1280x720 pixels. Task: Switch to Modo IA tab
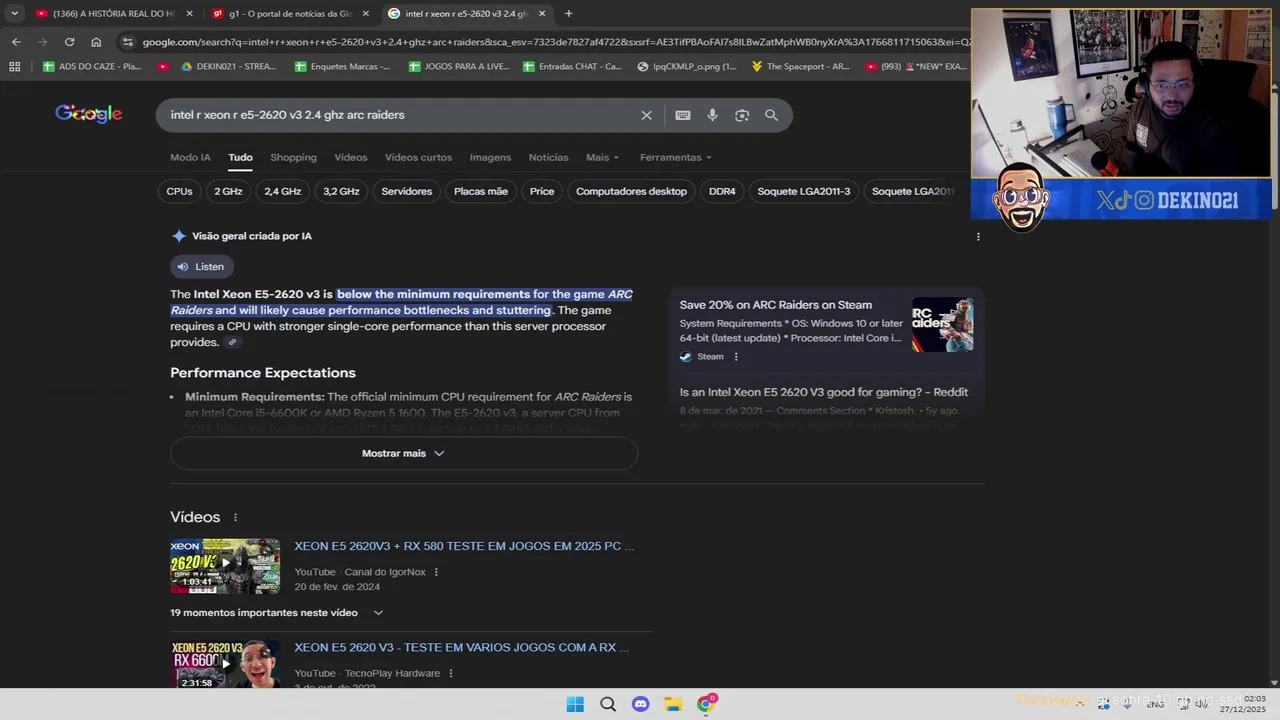190,157
